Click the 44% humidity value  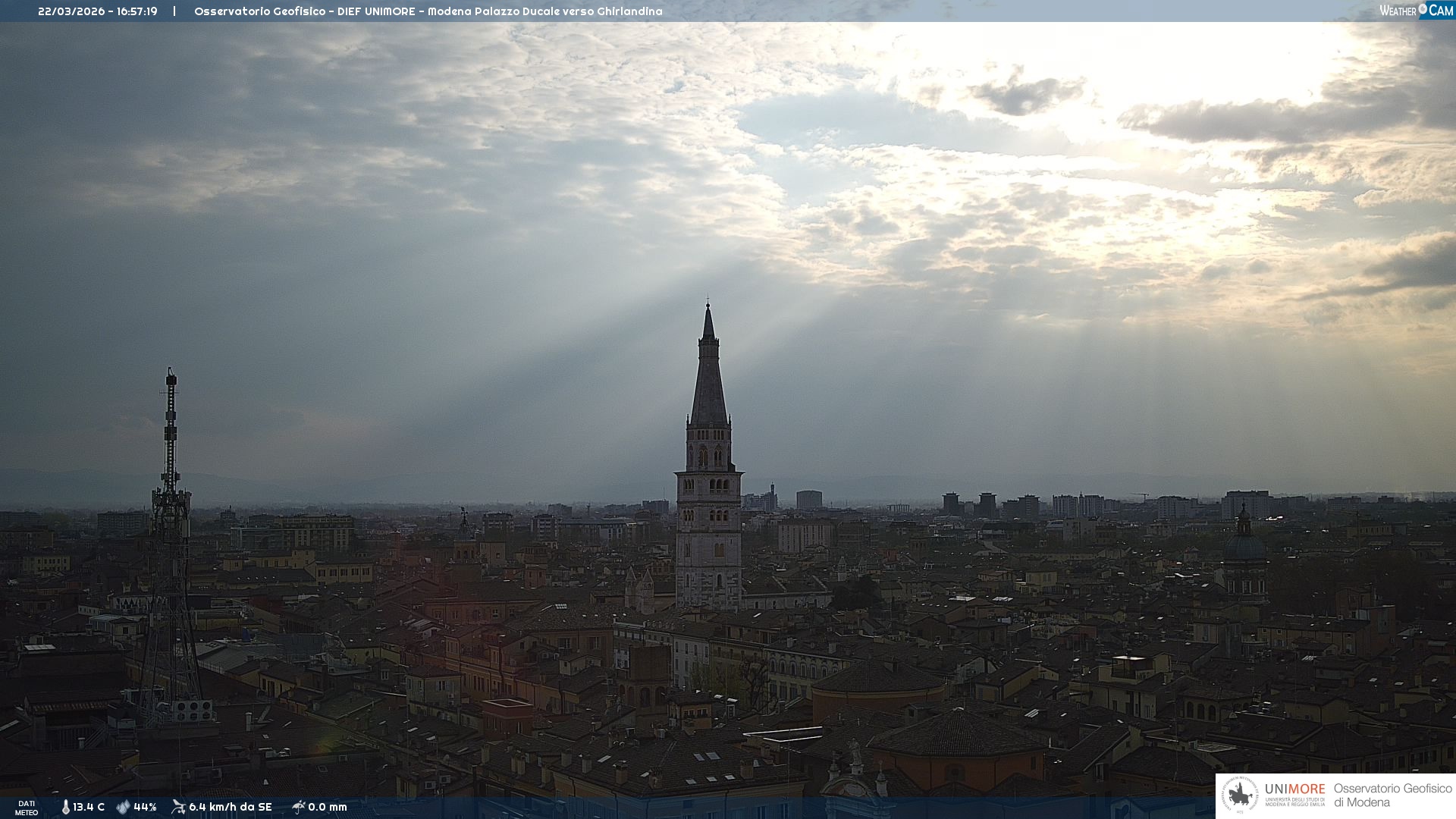(x=145, y=807)
